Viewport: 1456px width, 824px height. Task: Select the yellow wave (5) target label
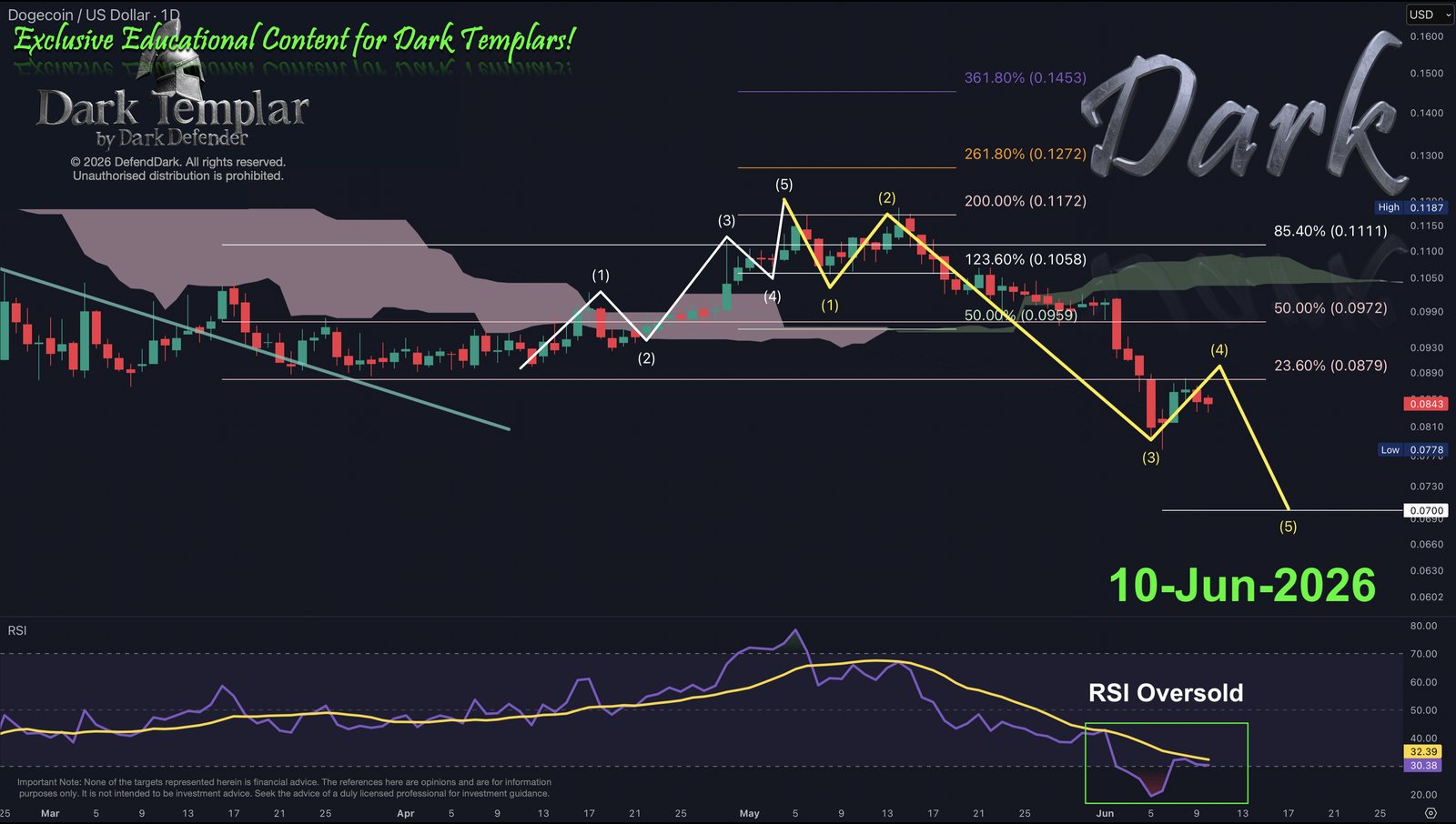click(x=1288, y=527)
